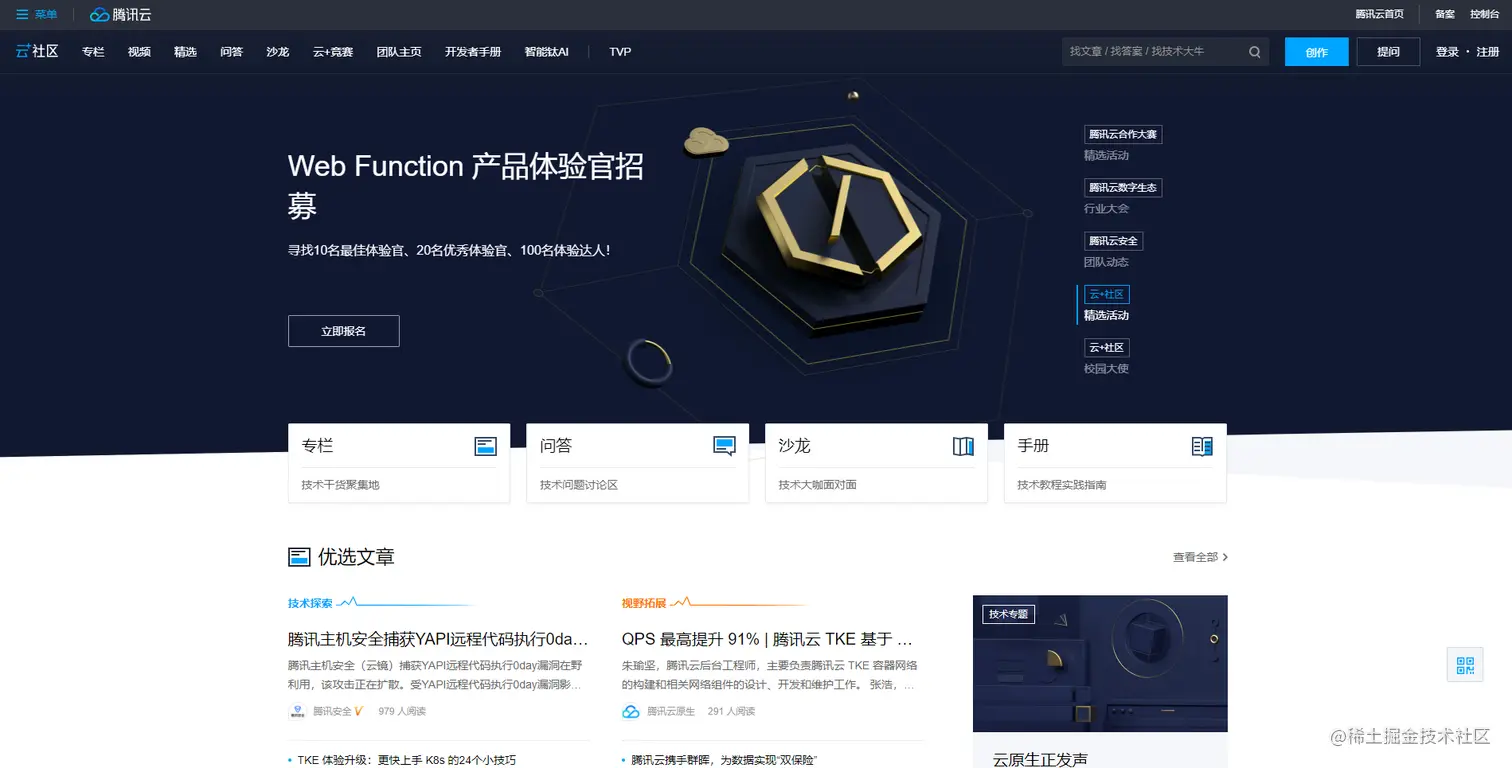Click the 创作 button

coord(1316,52)
